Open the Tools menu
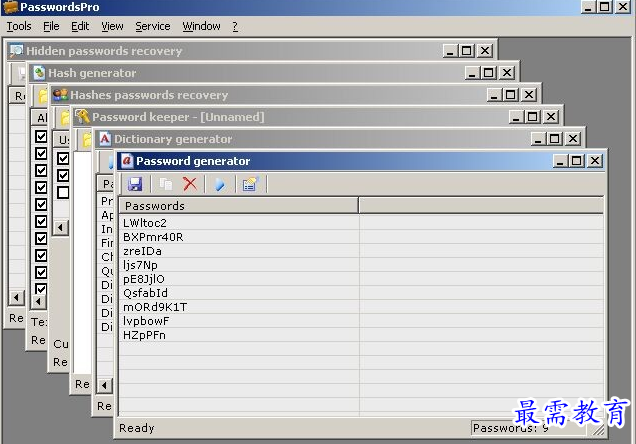The width and height of the screenshot is (636, 444). 19,26
